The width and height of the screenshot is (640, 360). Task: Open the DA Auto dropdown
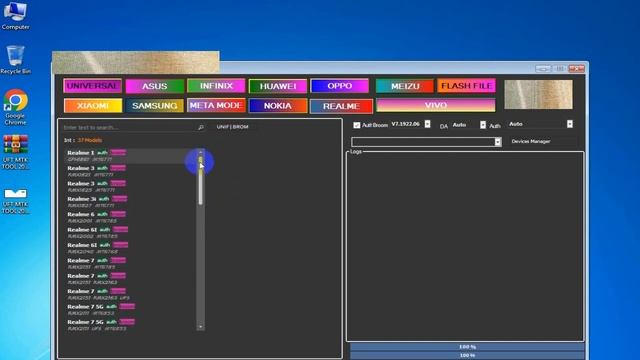(483, 125)
